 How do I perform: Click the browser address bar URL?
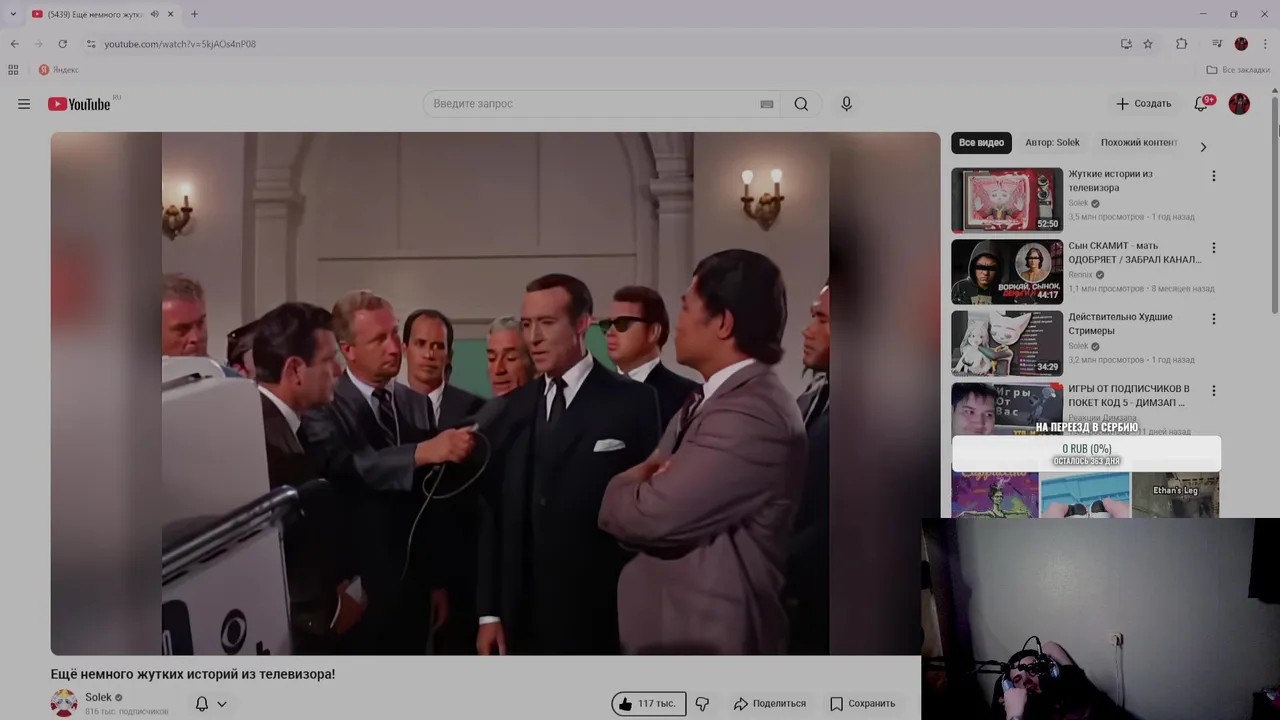click(180, 44)
